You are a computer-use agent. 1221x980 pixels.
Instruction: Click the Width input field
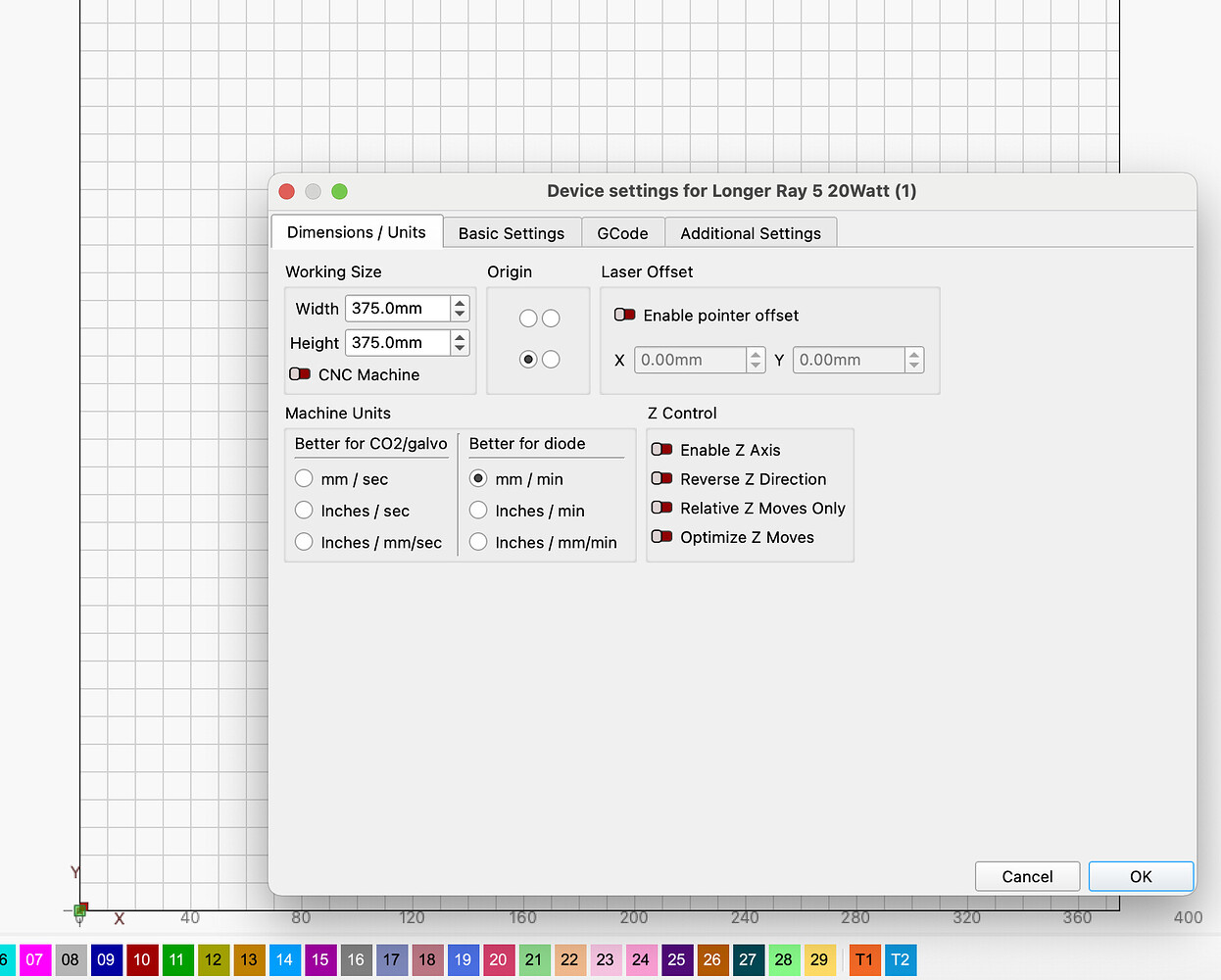[398, 308]
